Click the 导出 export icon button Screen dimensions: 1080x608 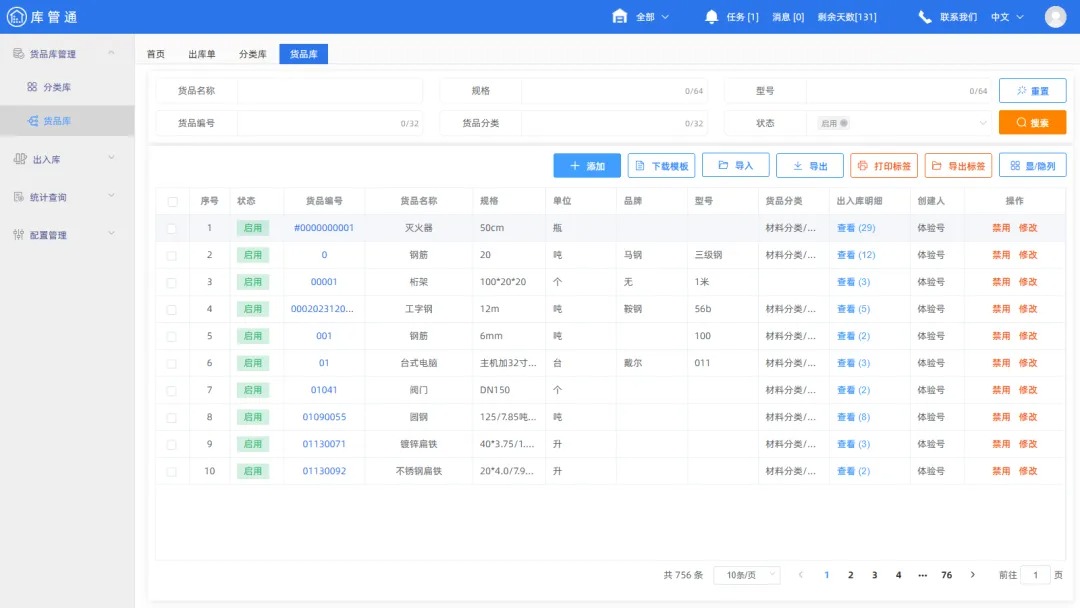point(810,165)
